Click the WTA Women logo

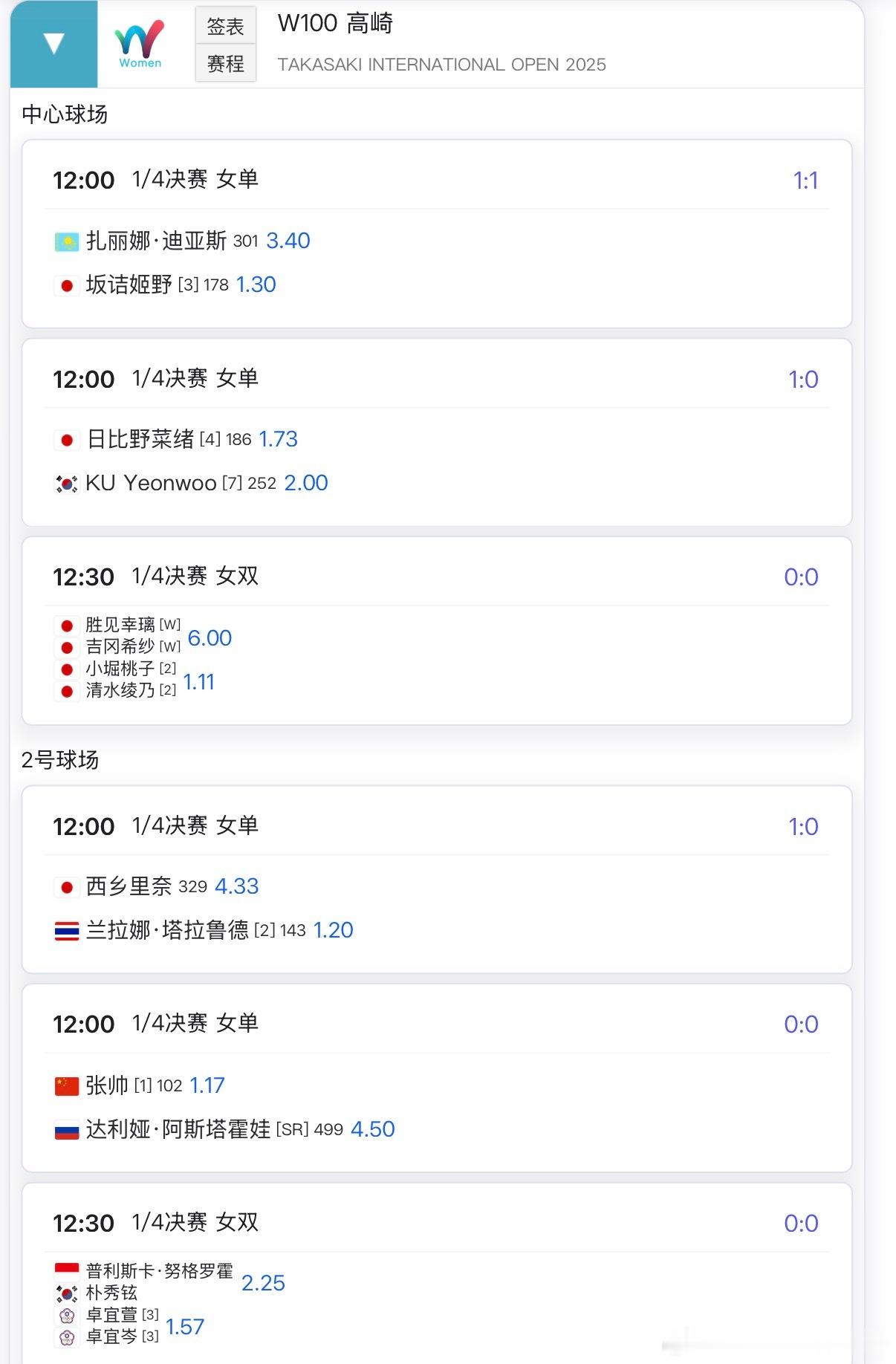coord(140,44)
